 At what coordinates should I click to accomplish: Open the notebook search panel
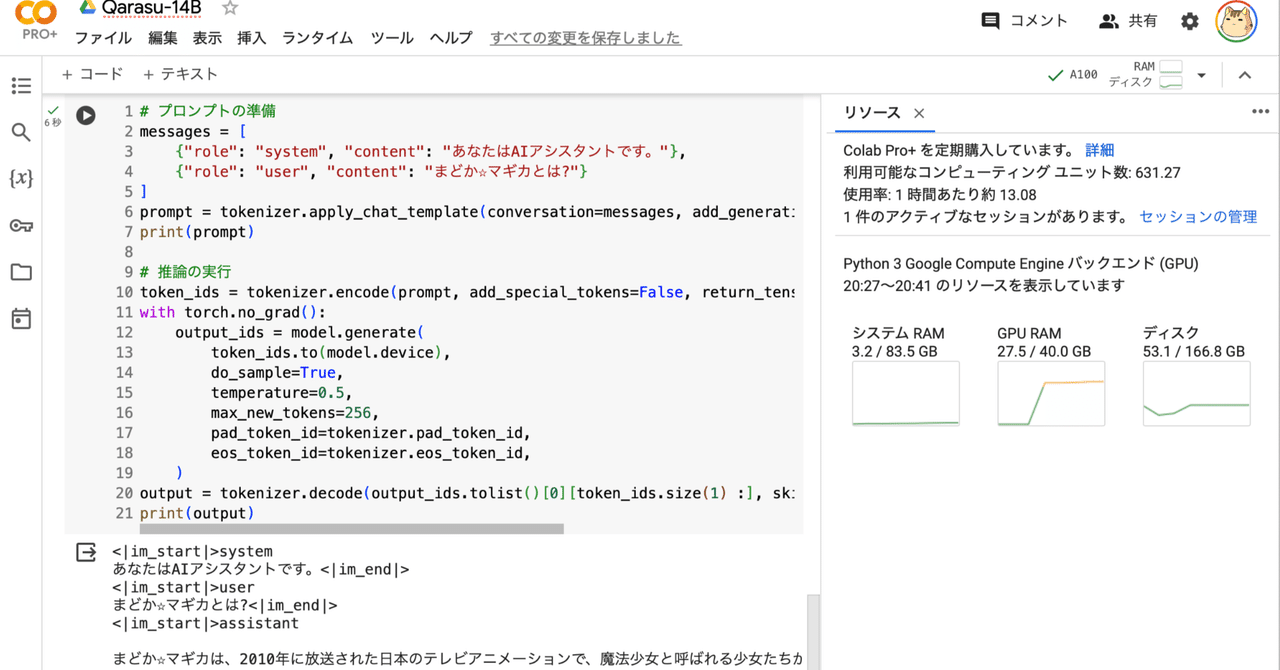click(21, 131)
